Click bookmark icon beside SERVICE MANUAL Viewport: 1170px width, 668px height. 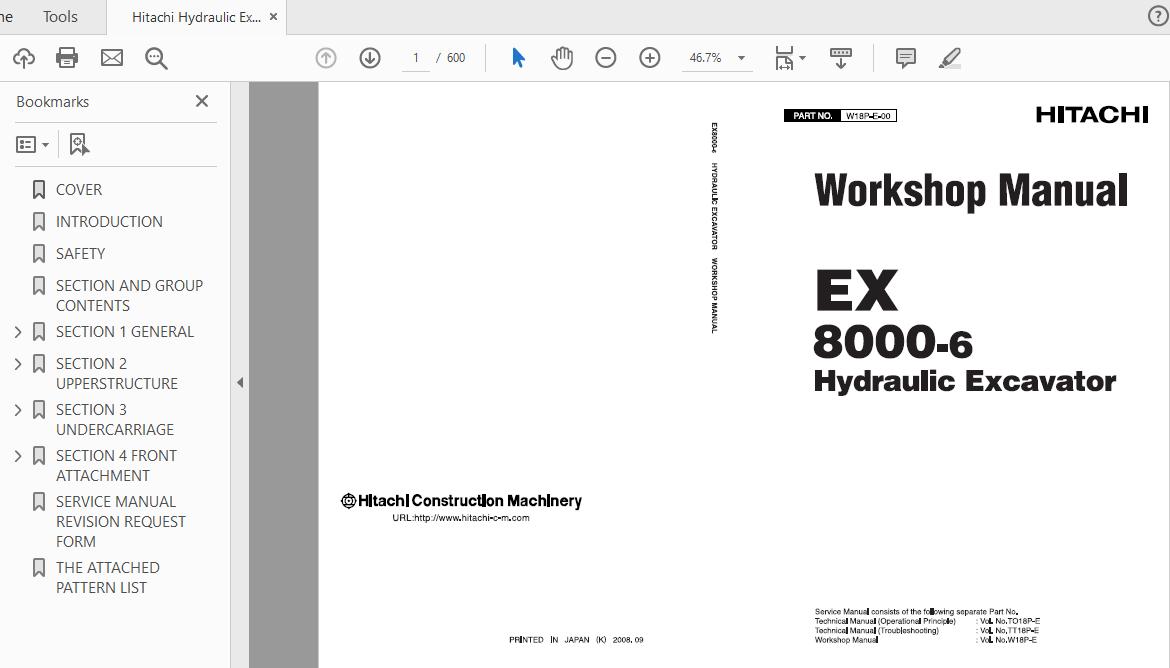tap(39, 502)
